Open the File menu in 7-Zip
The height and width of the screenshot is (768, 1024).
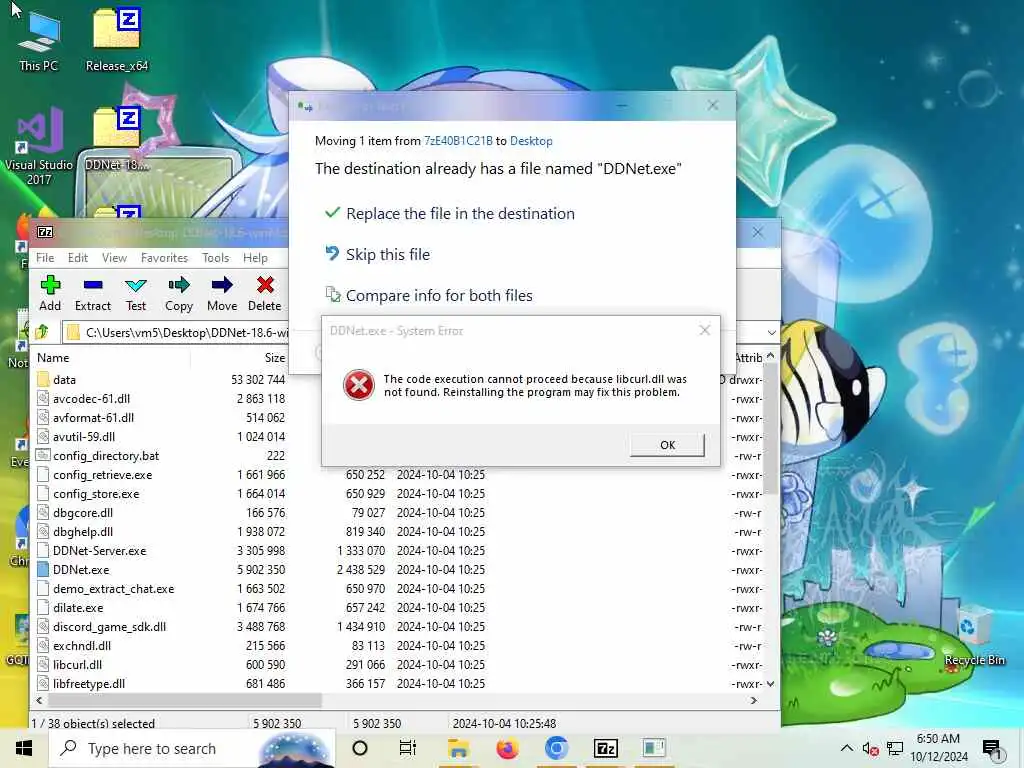coord(45,258)
